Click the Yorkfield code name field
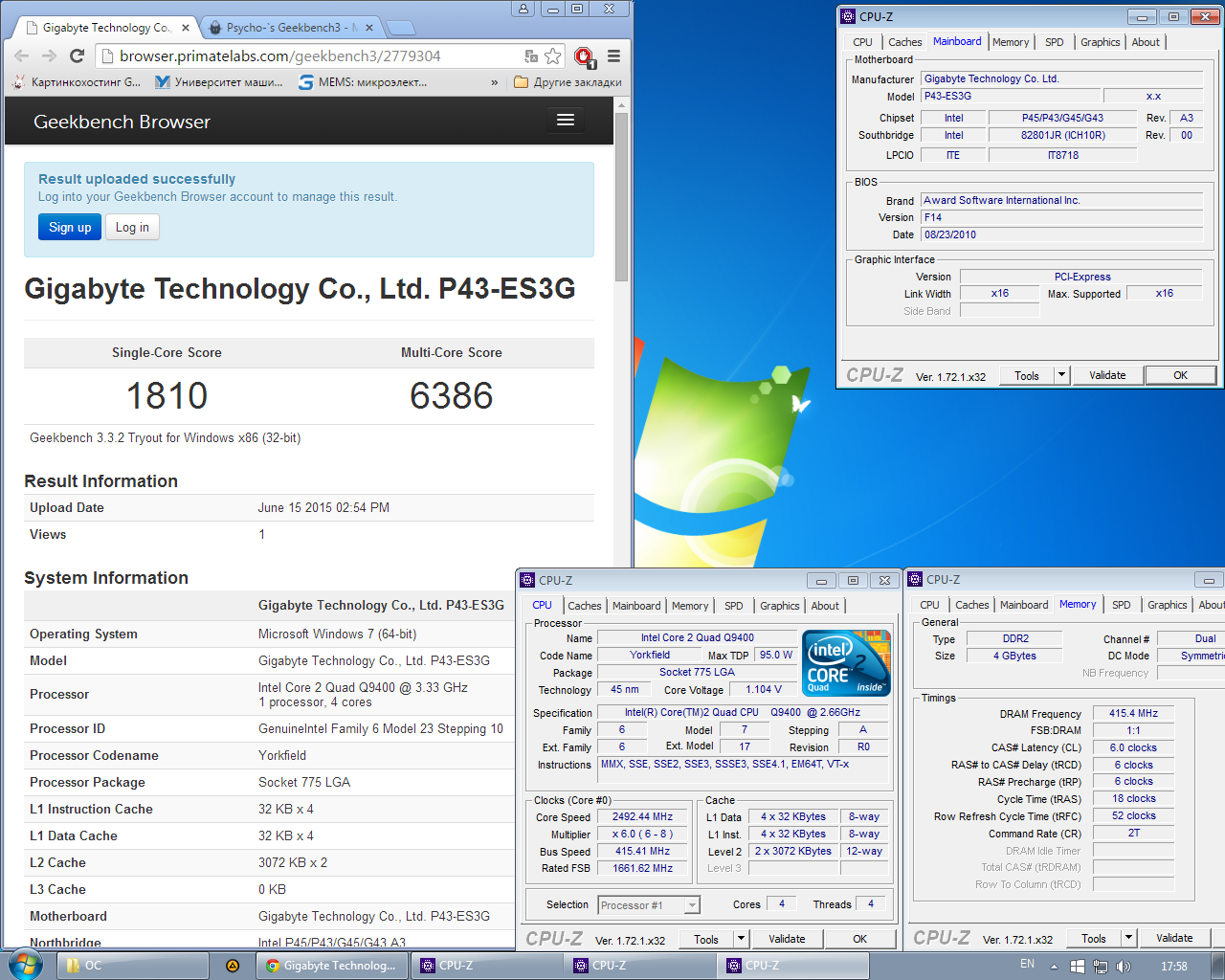This screenshot has width=1225, height=980. point(650,656)
